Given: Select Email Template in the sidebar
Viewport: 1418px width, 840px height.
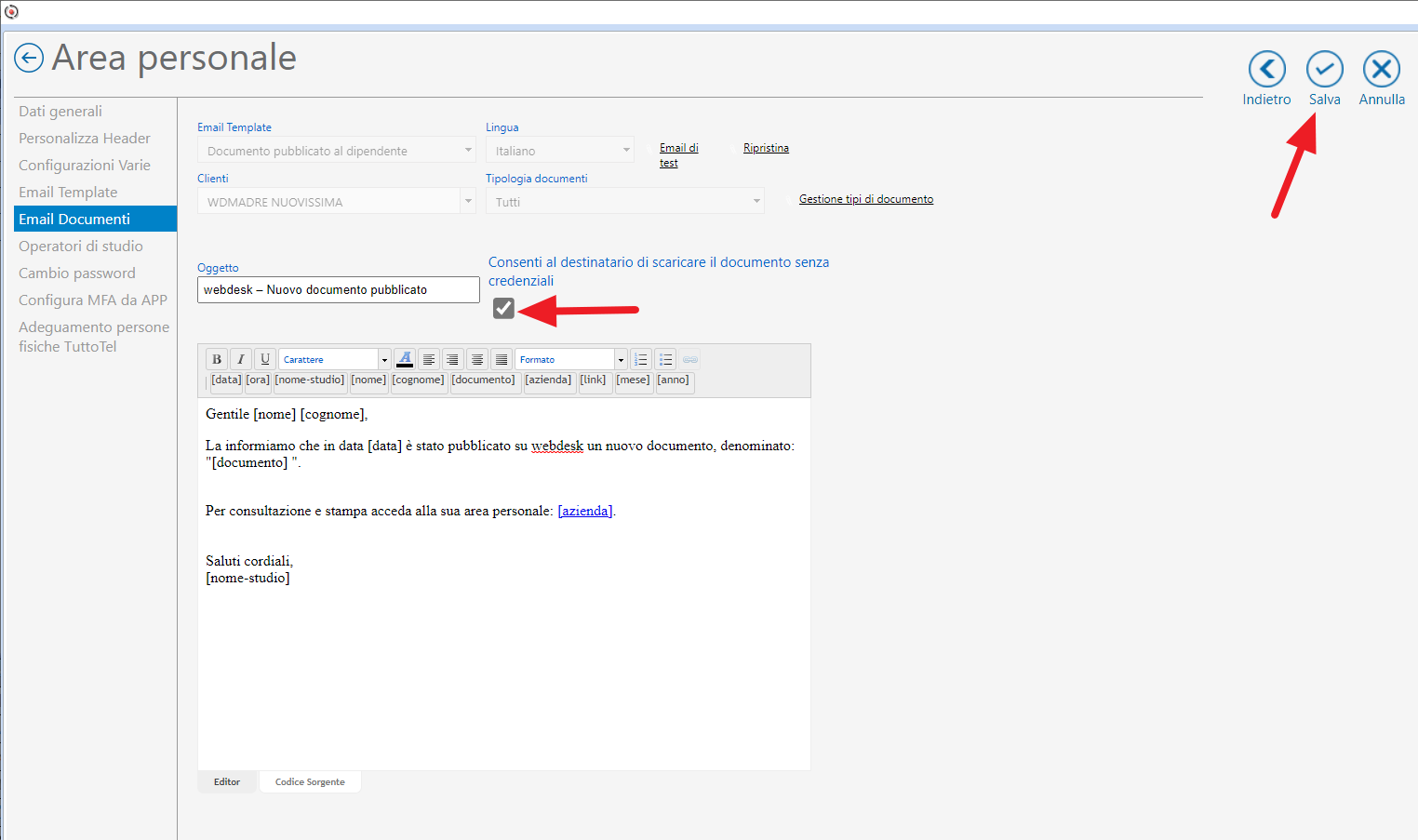Looking at the screenshot, I should click(x=68, y=192).
